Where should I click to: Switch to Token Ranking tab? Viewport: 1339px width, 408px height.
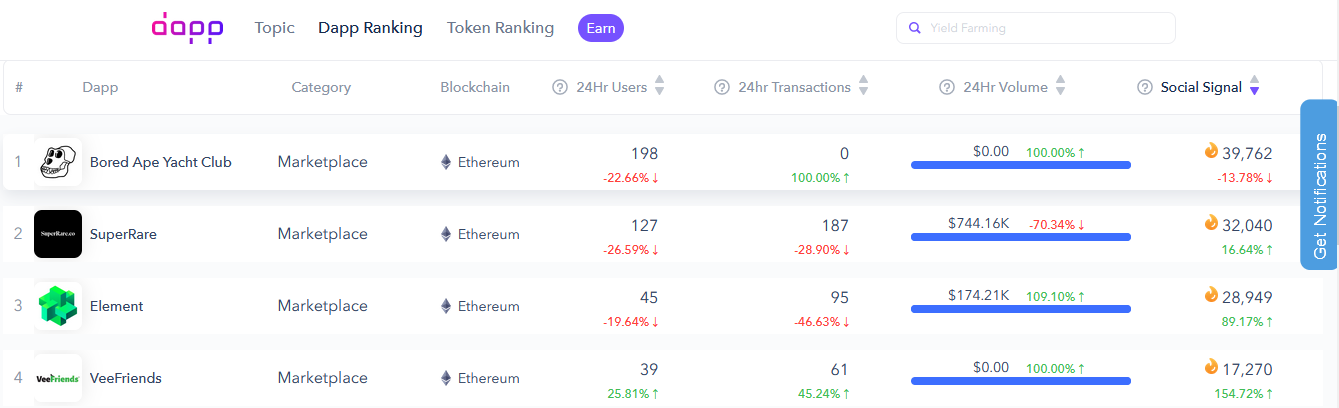coord(500,28)
